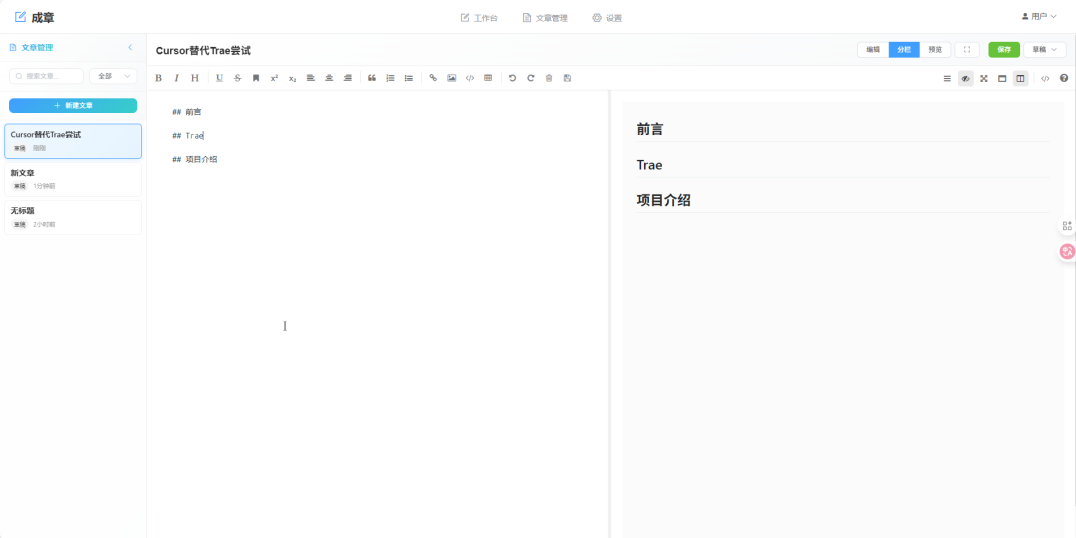Viewport: 1076px width, 538px height.
Task: Switch to 预览 mode
Action: point(935,49)
